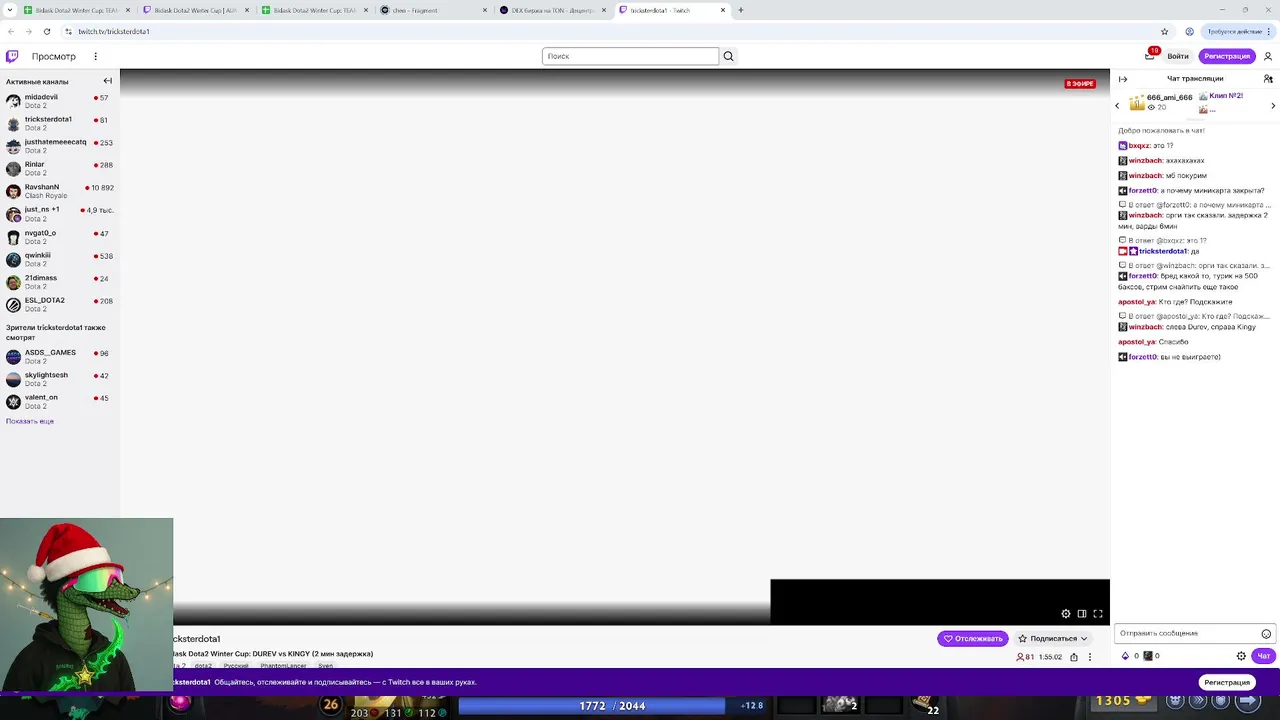Open the justhatemeeecatq channel in the sidebar
The height and width of the screenshot is (720, 1280).
coord(60,146)
